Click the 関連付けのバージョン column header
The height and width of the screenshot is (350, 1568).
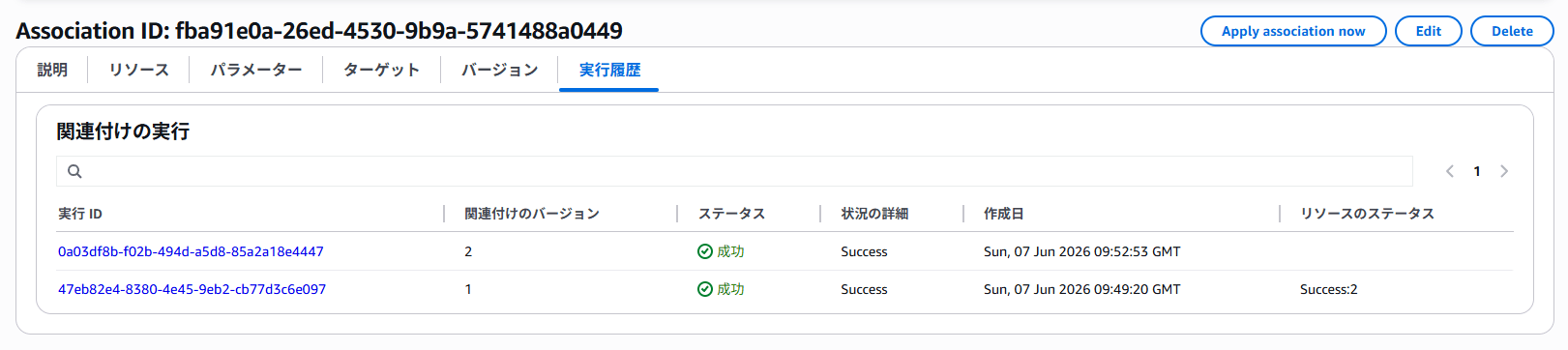(x=532, y=214)
